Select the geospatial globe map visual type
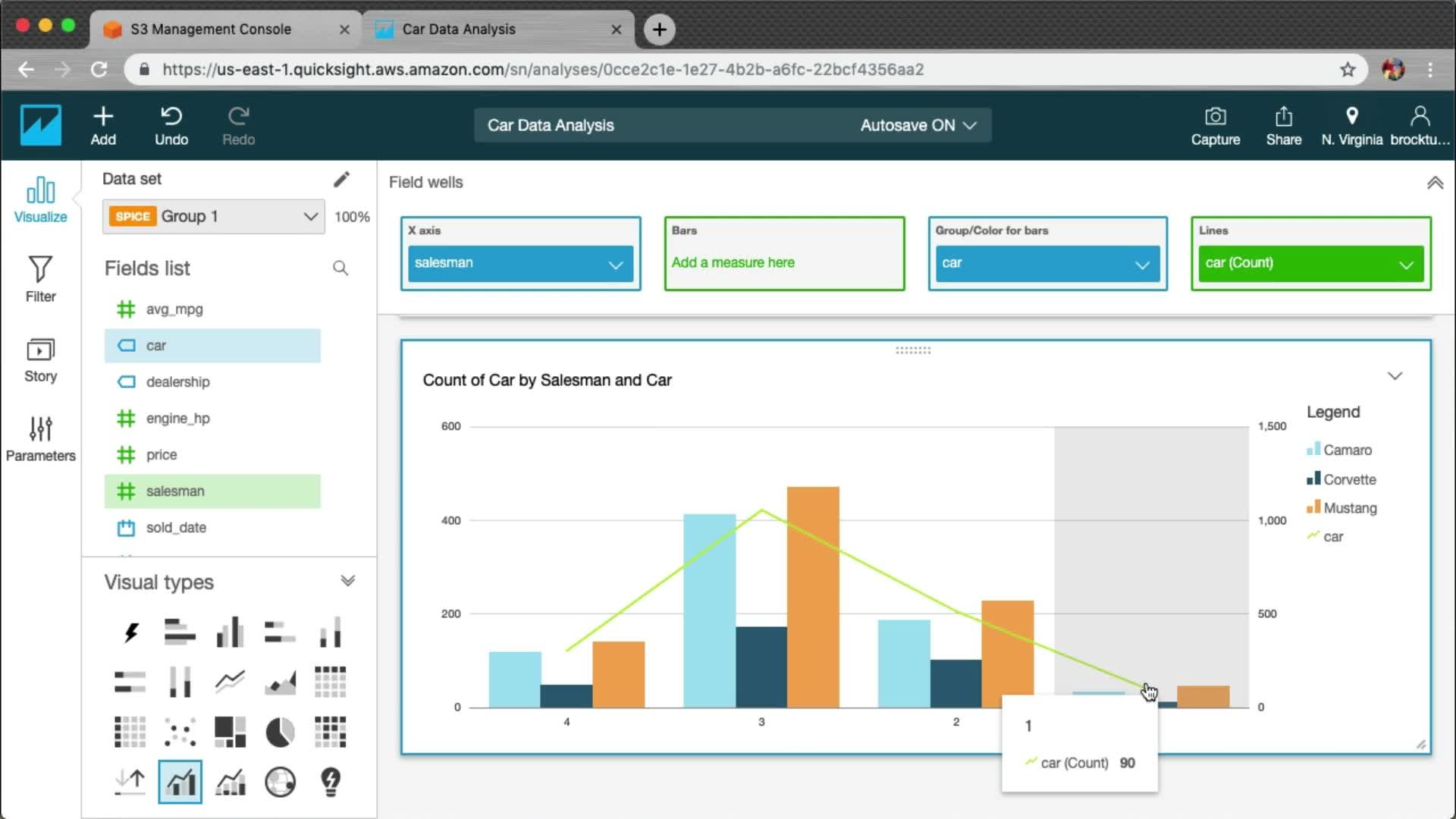1456x819 pixels. (x=280, y=782)
